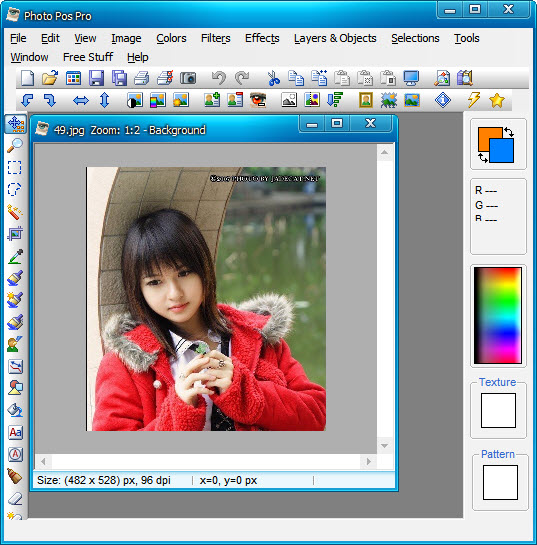Image resolution: width=537 pixels, height=545 pixels.
Task: Click horizontal scrollbar right arrow in 49.jpg
Action: [369, 462]
